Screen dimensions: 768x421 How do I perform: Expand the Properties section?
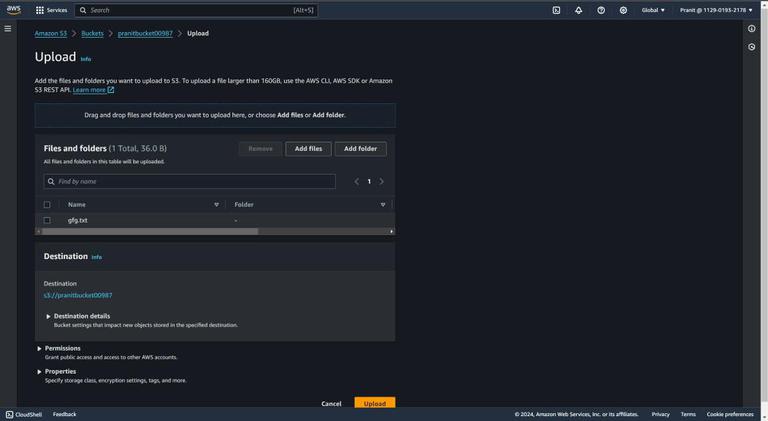click(x=39, y=372)
